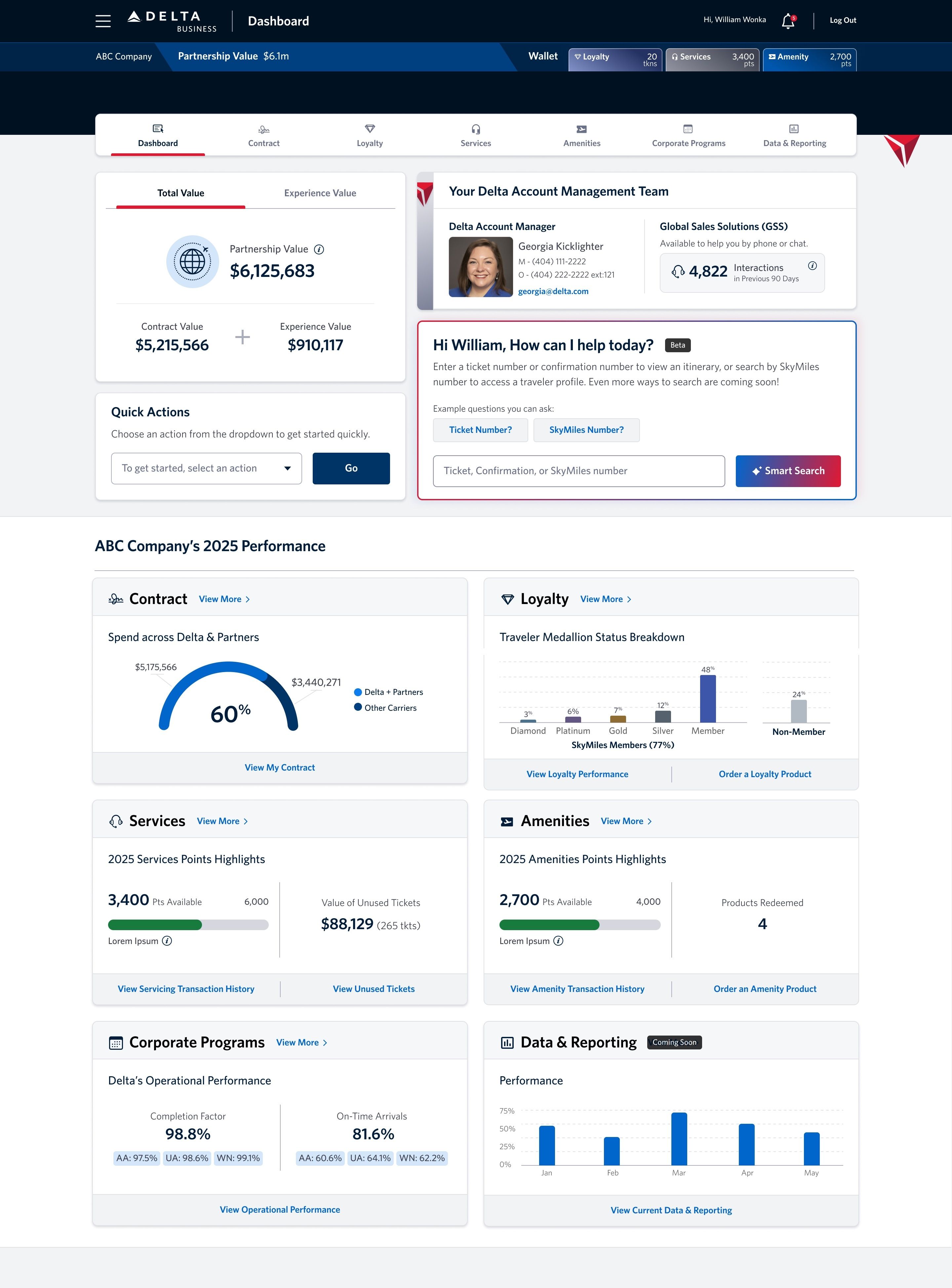The height and width of the screenshot is (1288, 952).
Task: Open the Corporate Programs navigation tab
Action: point(689,135)
